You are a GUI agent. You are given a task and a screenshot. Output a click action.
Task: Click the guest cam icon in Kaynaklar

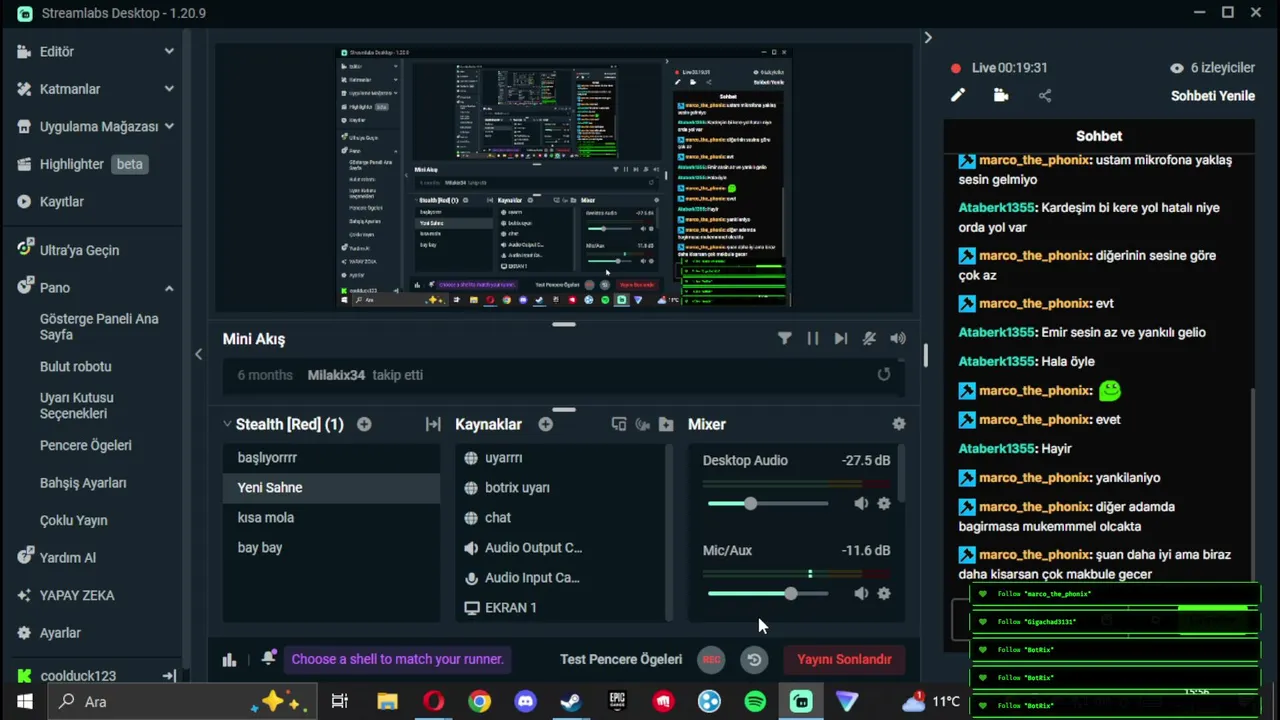click(643, 424)
